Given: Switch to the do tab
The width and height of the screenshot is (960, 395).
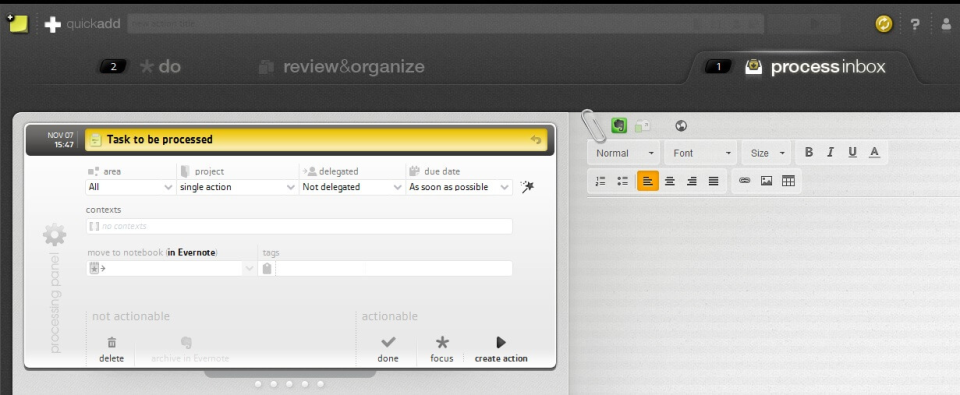Looking at the screenshot, I should click(160, 67).
